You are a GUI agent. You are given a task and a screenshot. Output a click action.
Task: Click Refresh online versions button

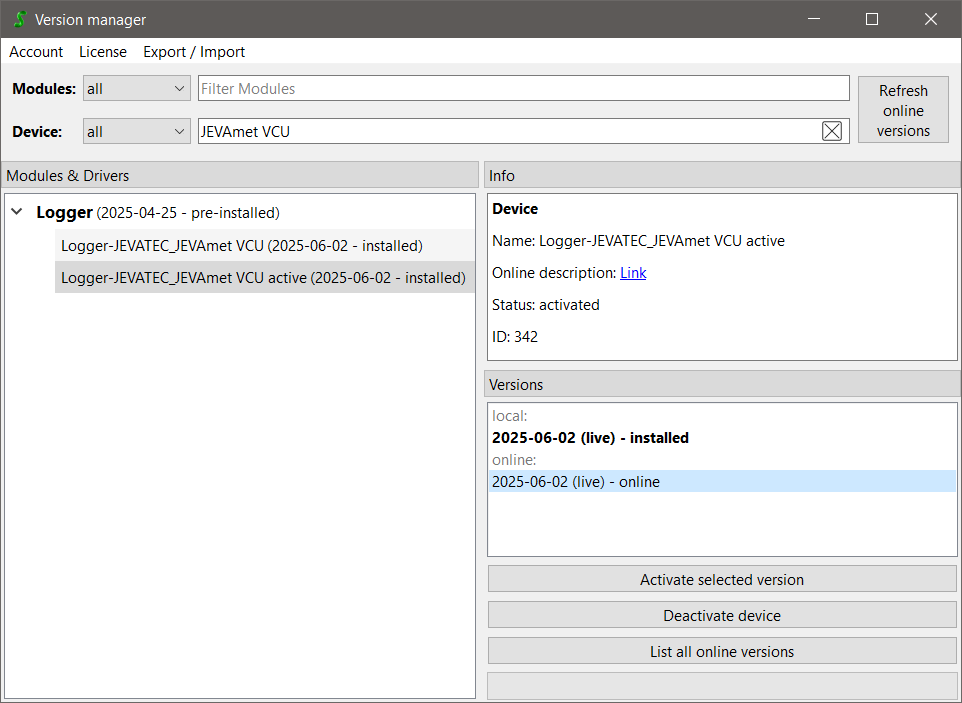point(903,110)
